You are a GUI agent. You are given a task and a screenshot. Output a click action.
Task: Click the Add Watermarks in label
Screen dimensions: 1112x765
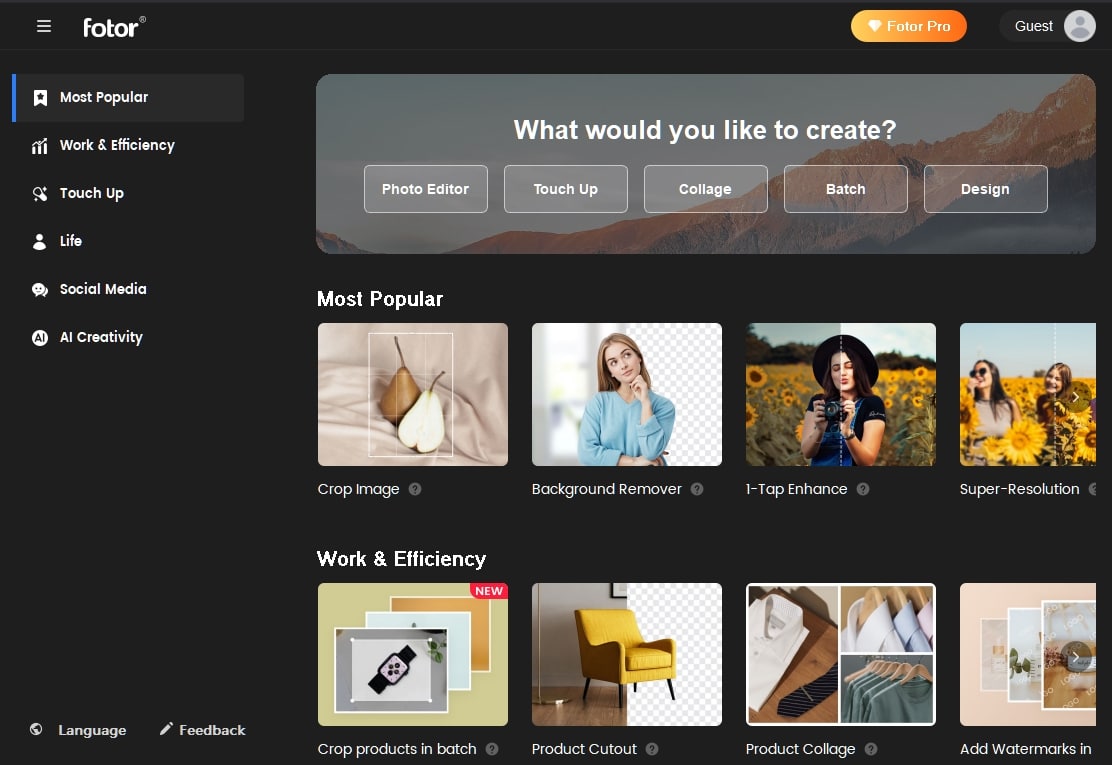pos(1025,749)
